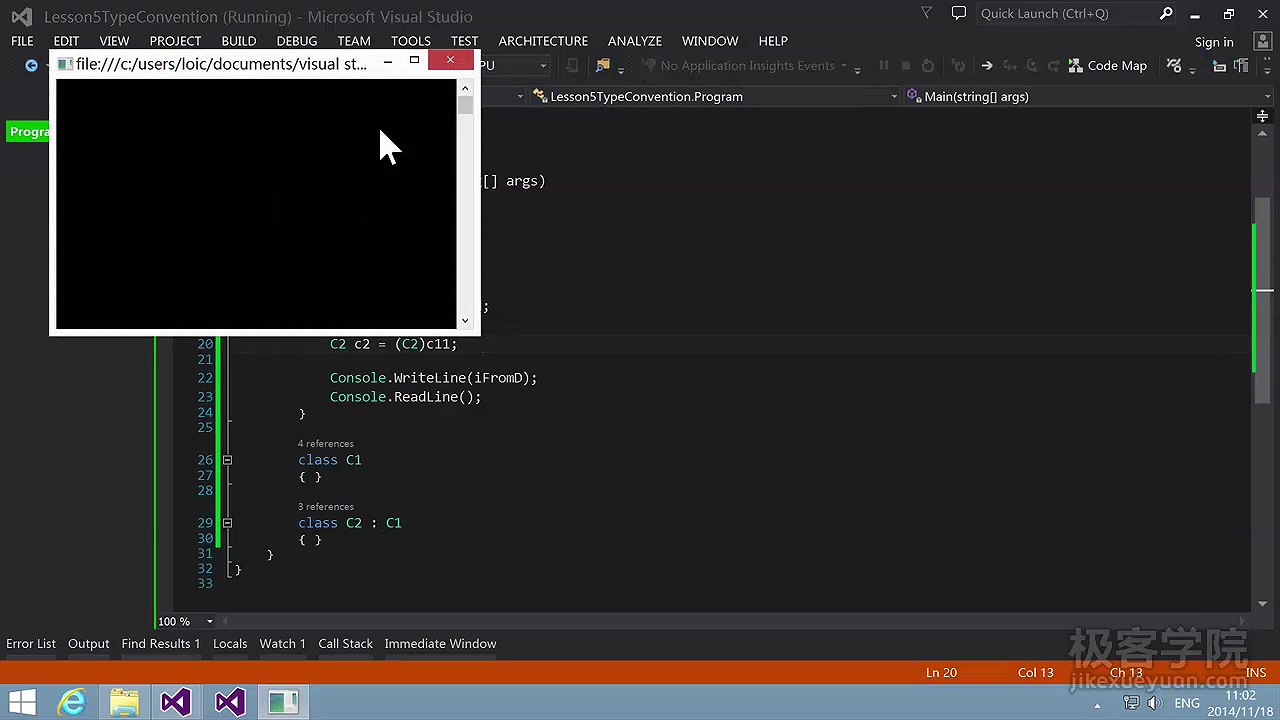Open the HELP menu
The image size is (1280, 720).
(x=773, y=41)
